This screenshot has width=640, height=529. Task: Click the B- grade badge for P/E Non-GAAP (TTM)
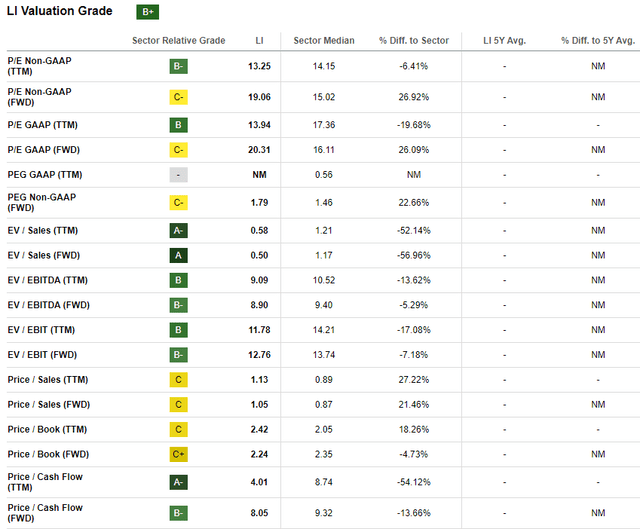pos(178,66)
